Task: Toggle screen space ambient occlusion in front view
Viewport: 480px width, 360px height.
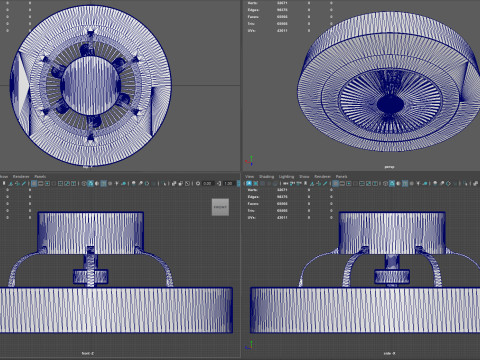Action: pos(134,184)
